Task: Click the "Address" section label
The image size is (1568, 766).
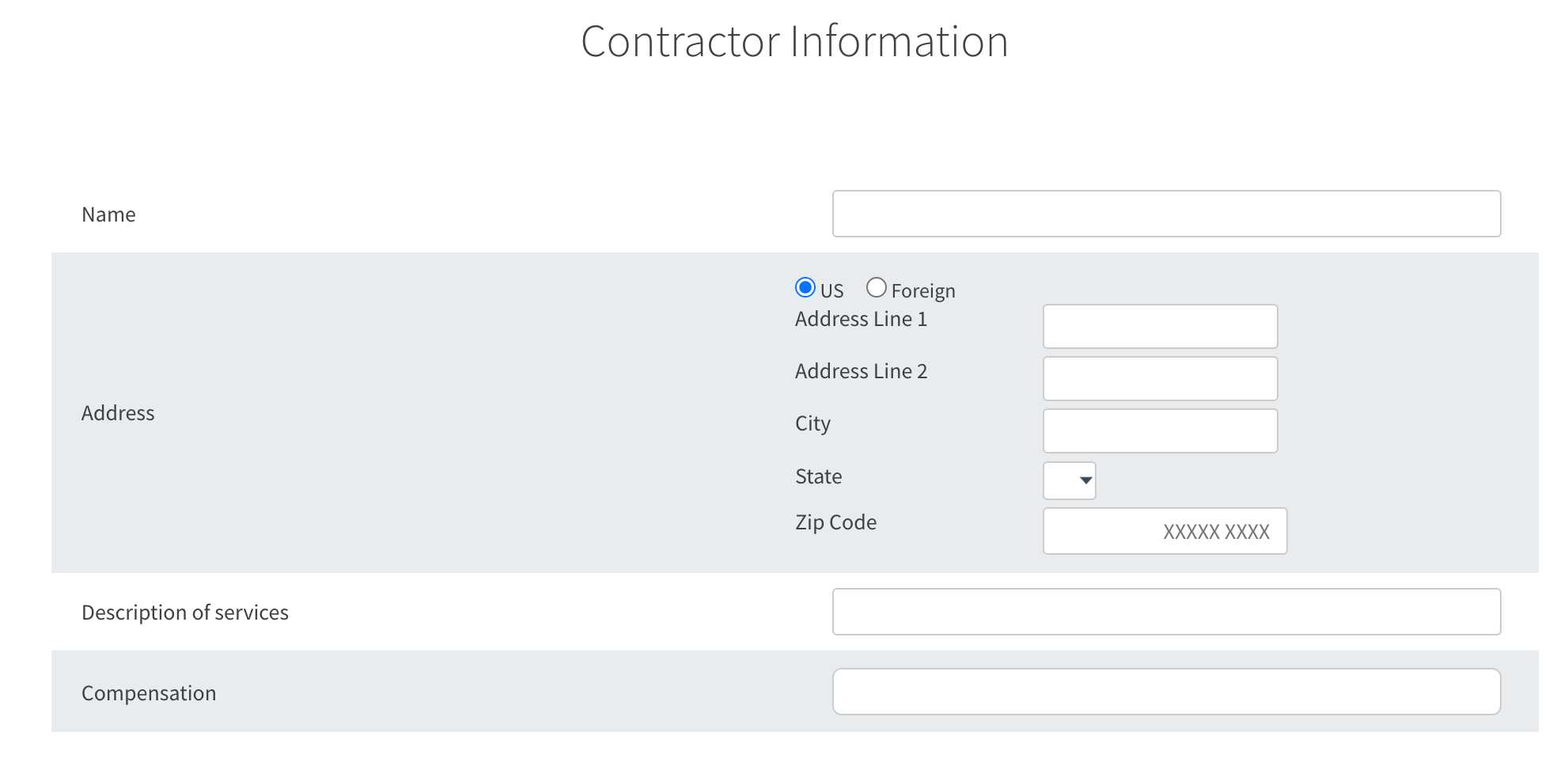Action: [118, 413]
